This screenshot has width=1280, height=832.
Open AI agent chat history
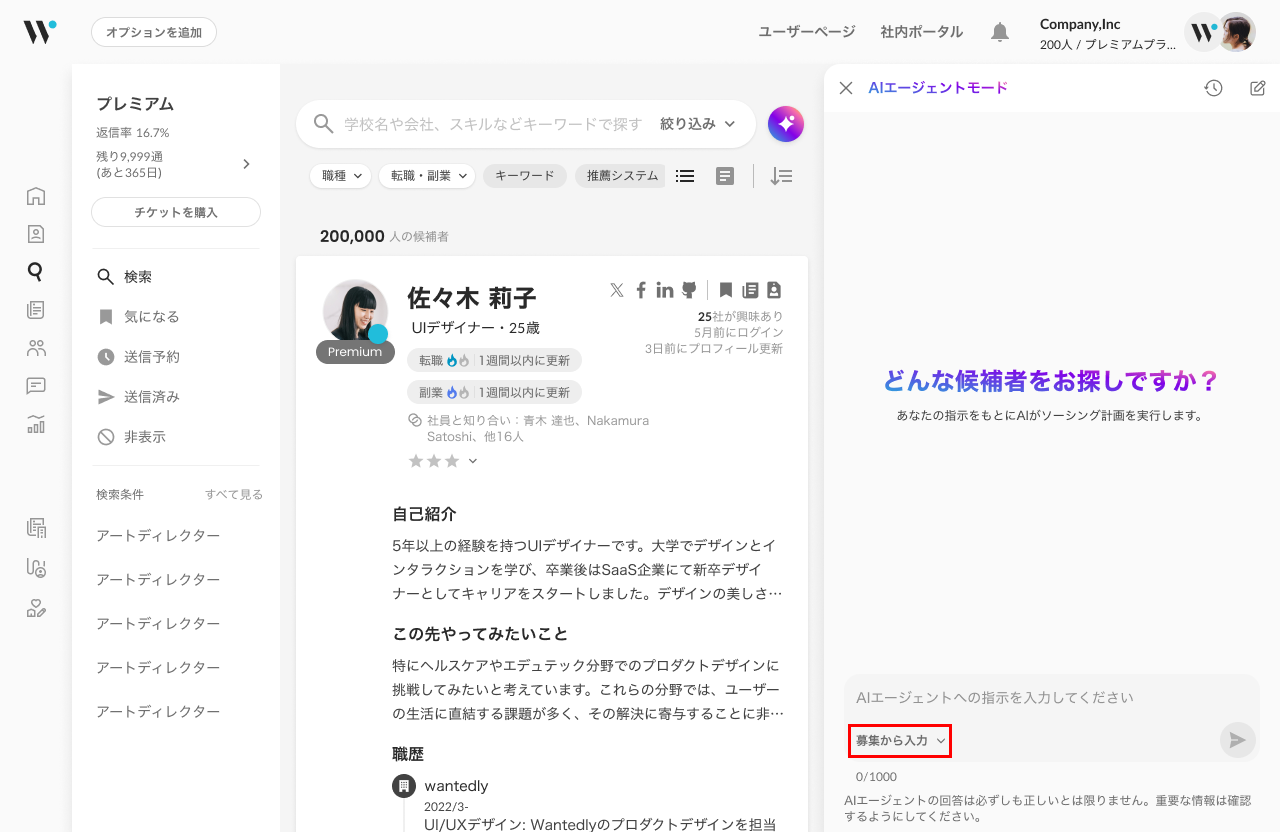[x=1213, y=88]
